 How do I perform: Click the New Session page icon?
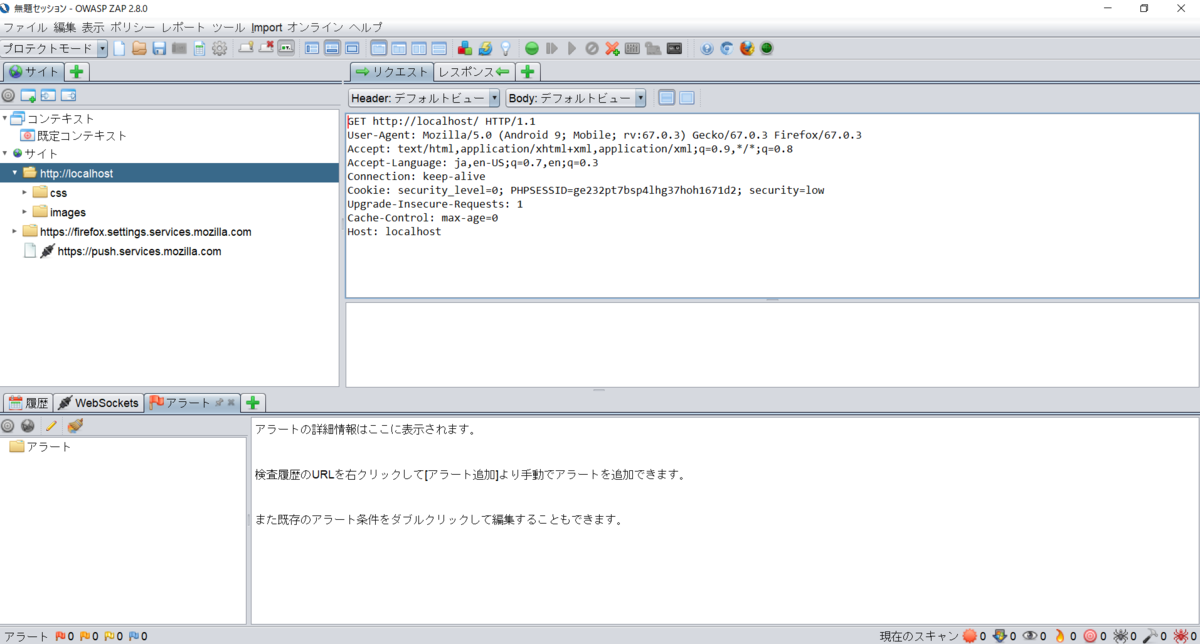pyautogui.click(x=119, y=48)
